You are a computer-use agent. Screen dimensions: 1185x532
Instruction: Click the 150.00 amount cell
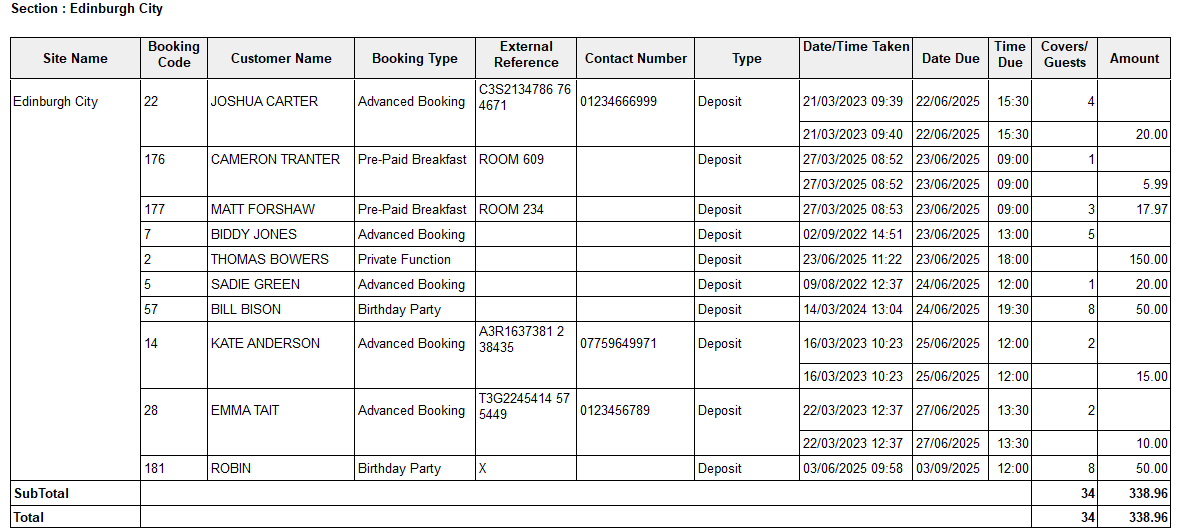tap(1147, 259)
